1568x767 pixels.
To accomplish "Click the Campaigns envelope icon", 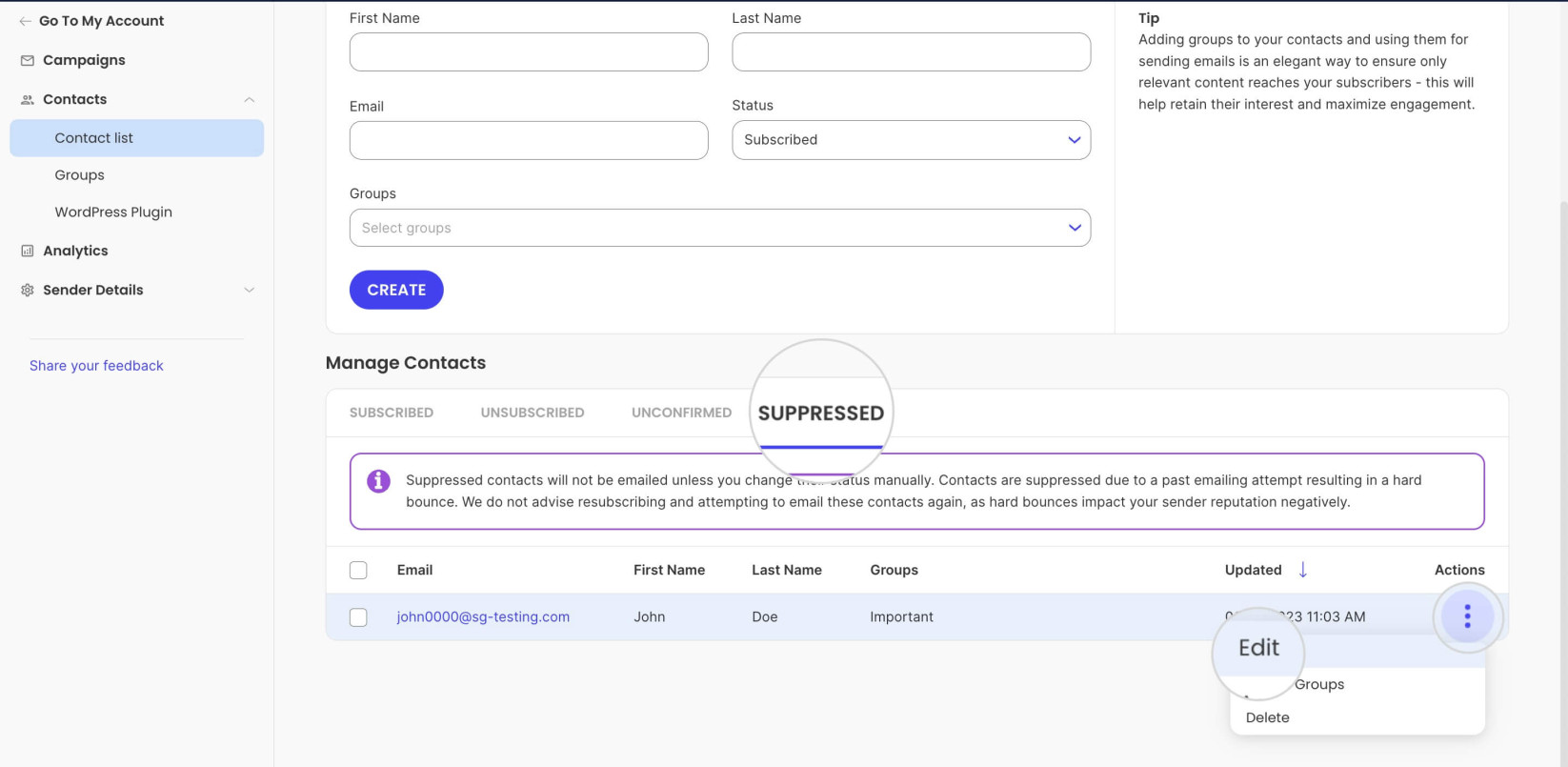I will 28,60.
